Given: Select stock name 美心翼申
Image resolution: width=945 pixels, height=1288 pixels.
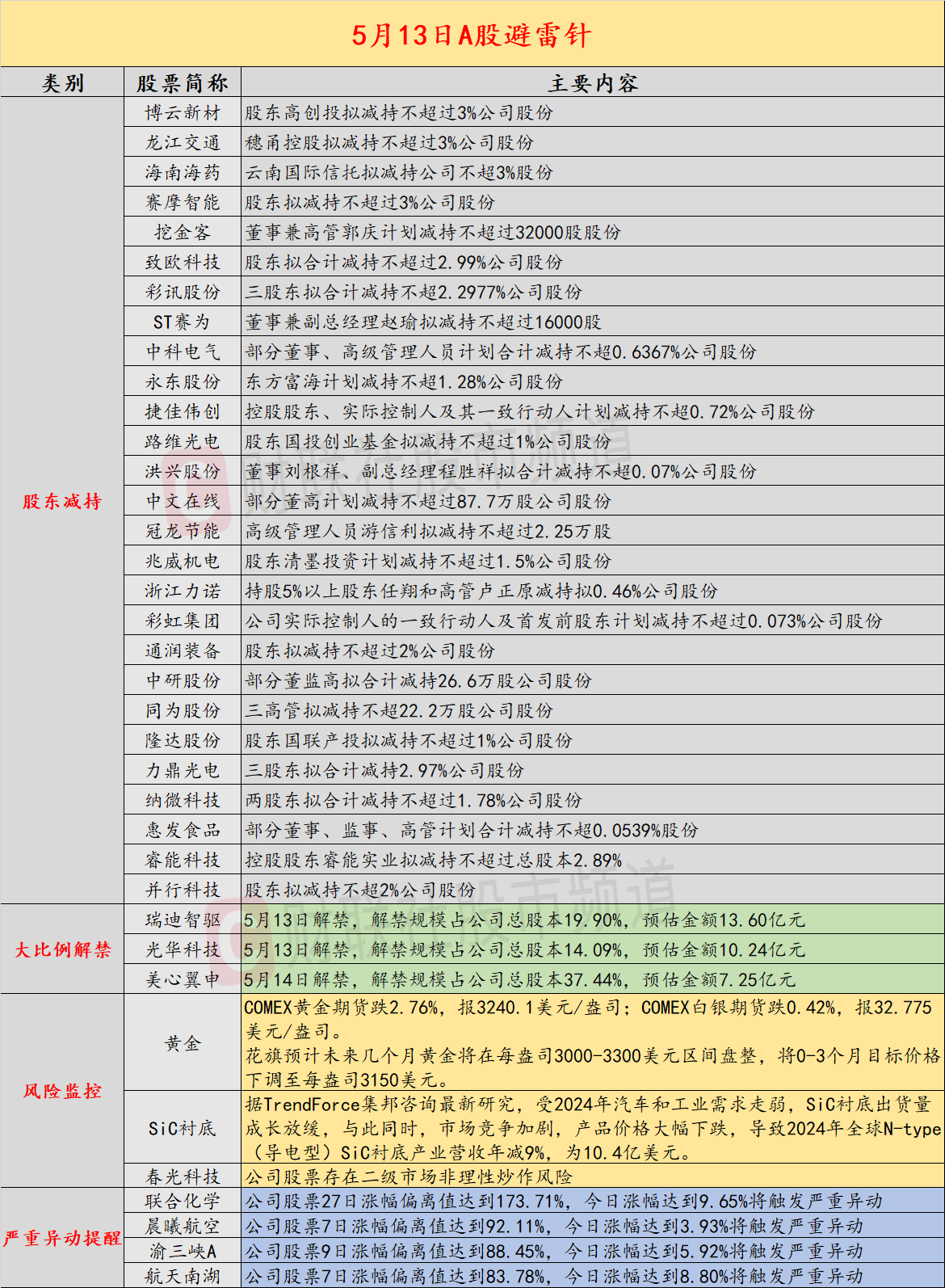Looking at the screenshot, I should coord(183,979).
